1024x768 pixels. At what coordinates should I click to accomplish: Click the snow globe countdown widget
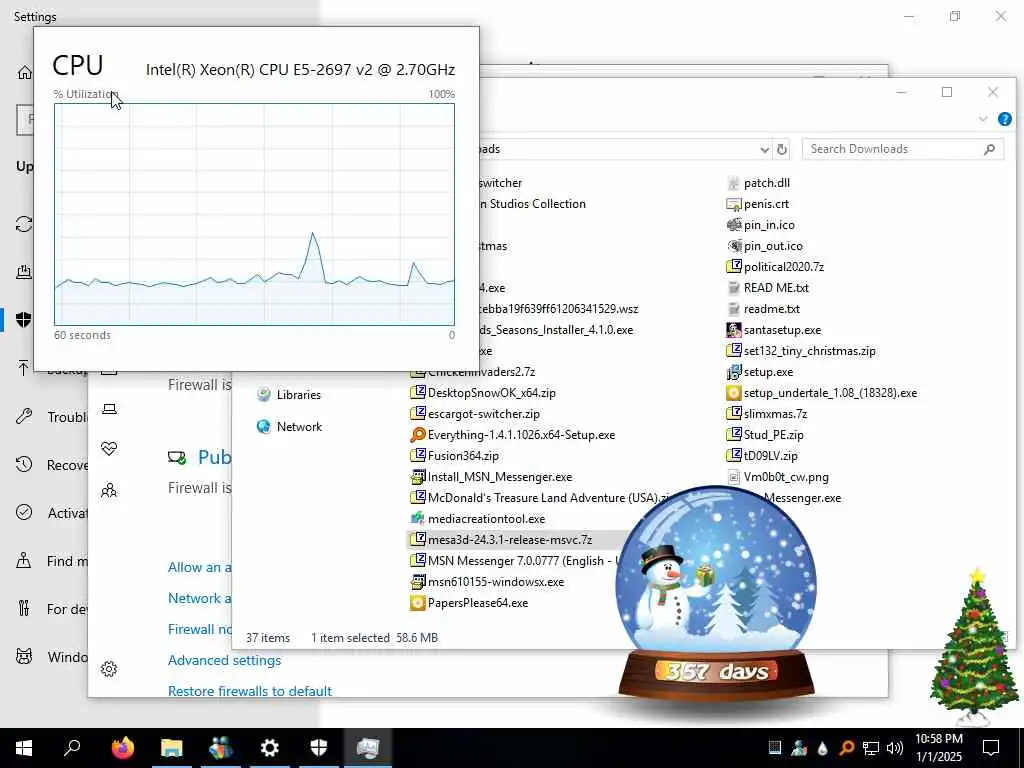click(716, 594)
